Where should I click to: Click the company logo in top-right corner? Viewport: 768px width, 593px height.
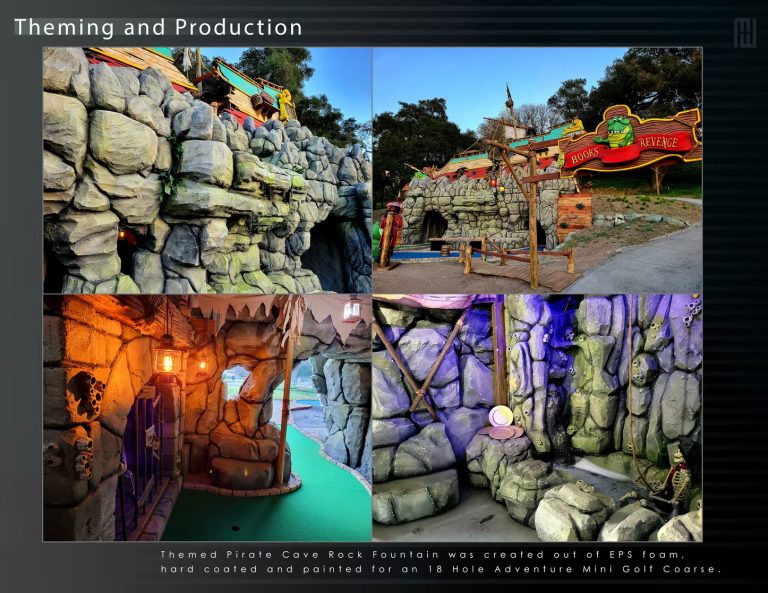tap(743, 32)
